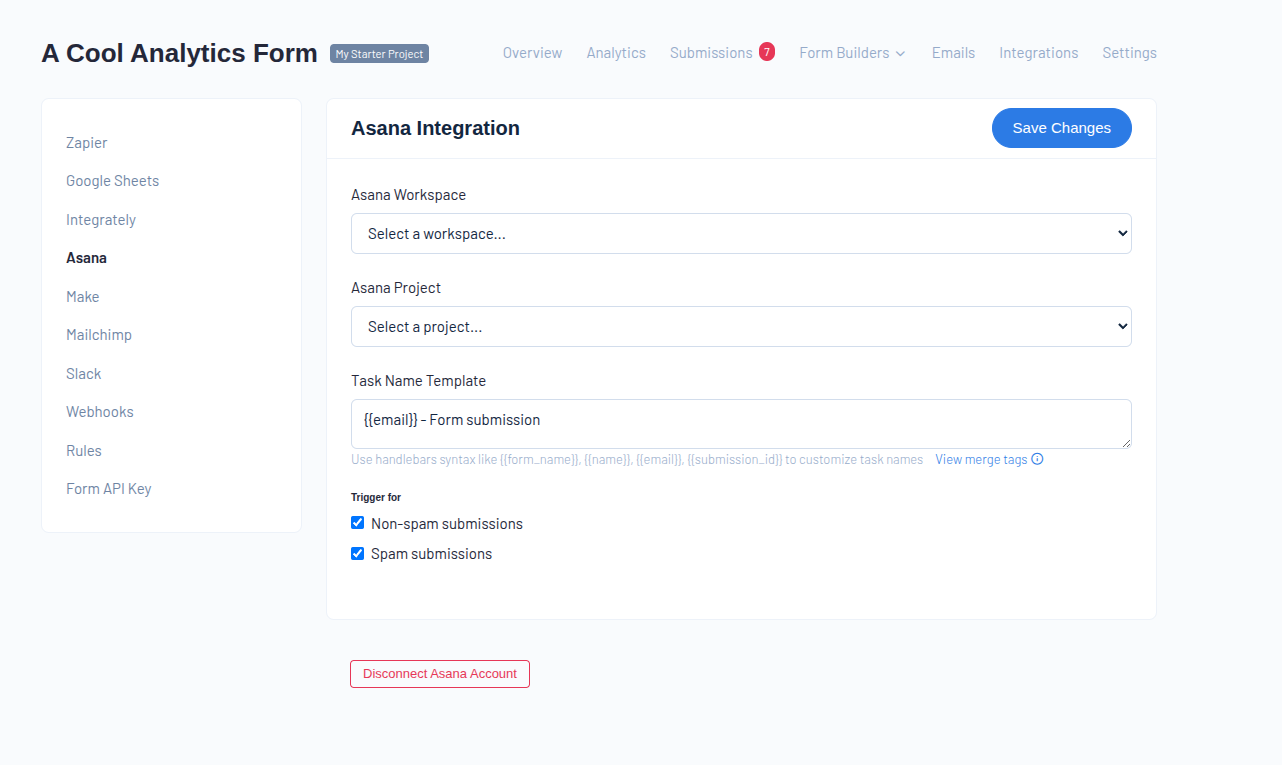Viewport: 1282px width, 765px height.
Task: Click the Asana Integration heading
Action: (435, 128)
